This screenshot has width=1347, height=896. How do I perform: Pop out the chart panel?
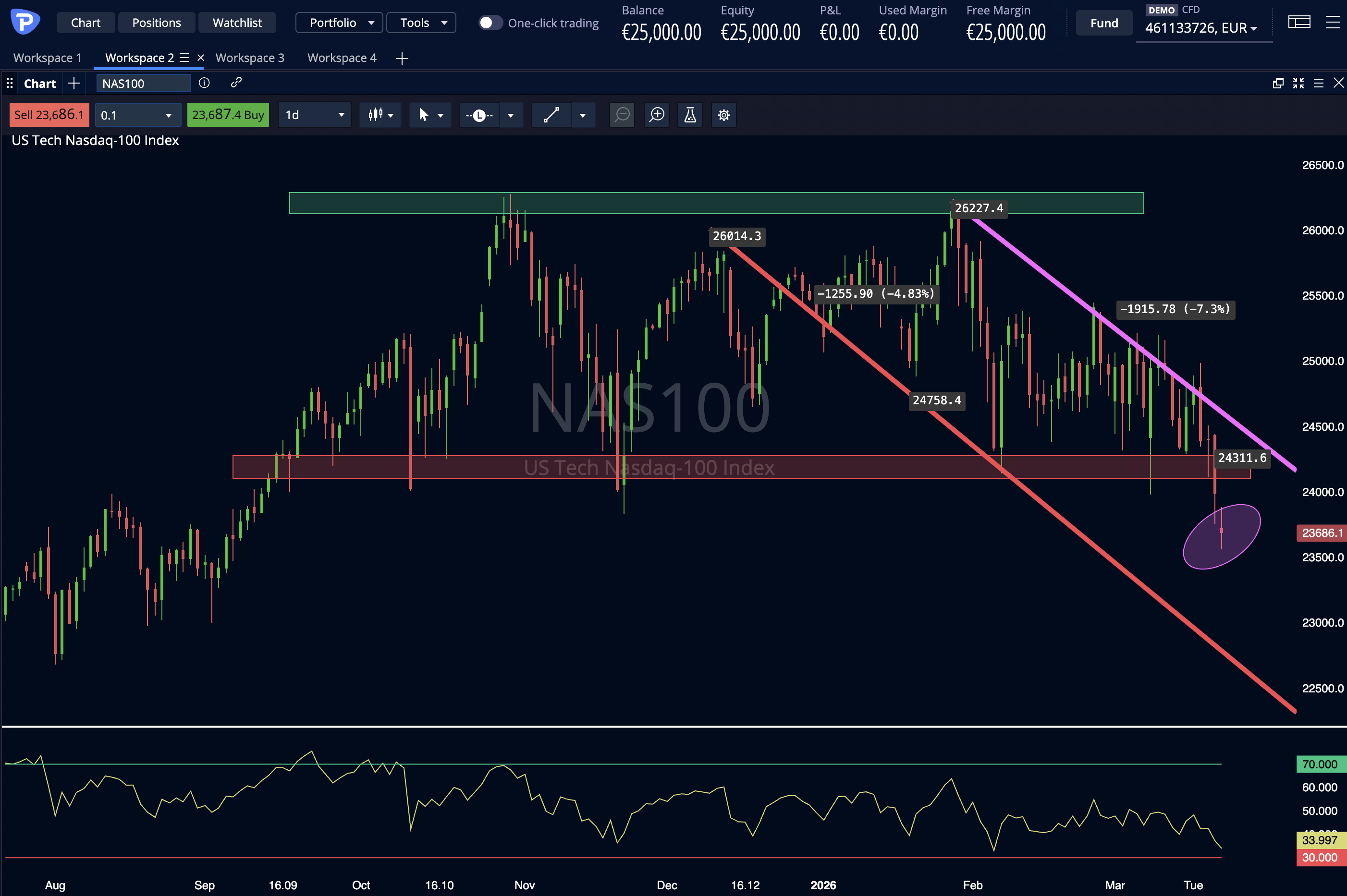[x=1278, y=84]
